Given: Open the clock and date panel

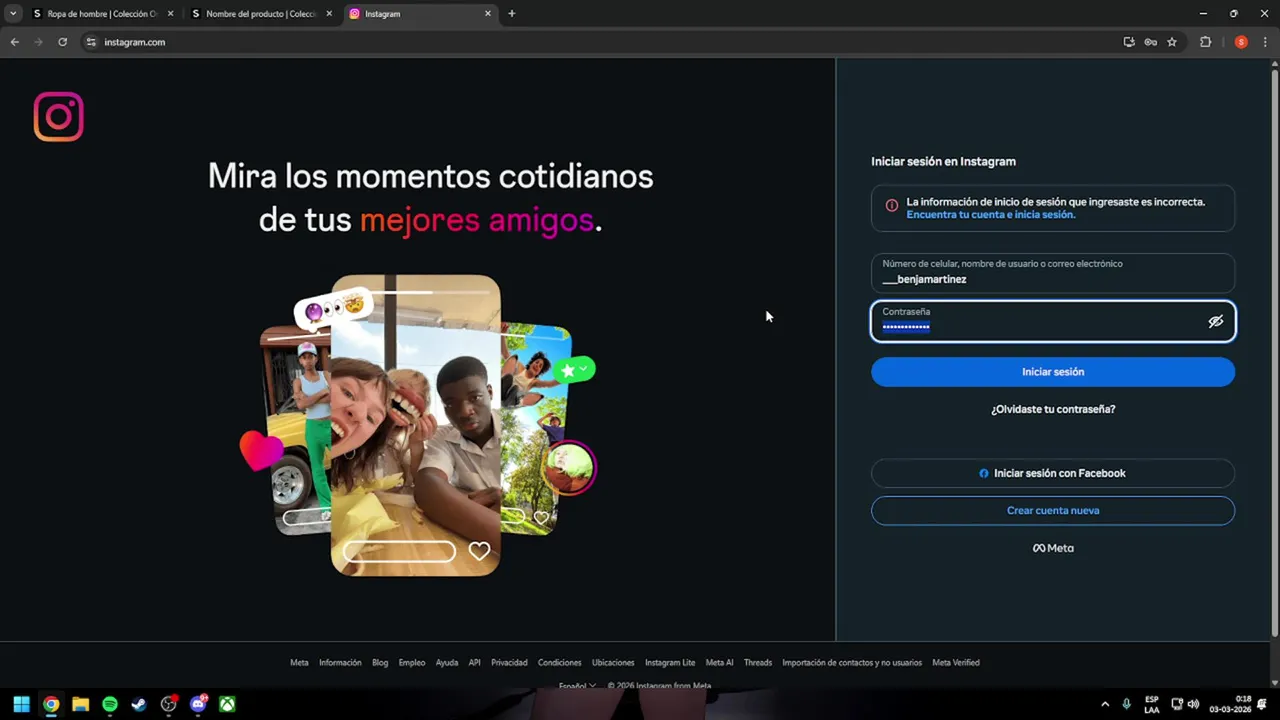Looking at the screenshot, I should [x=1230, y=704].
